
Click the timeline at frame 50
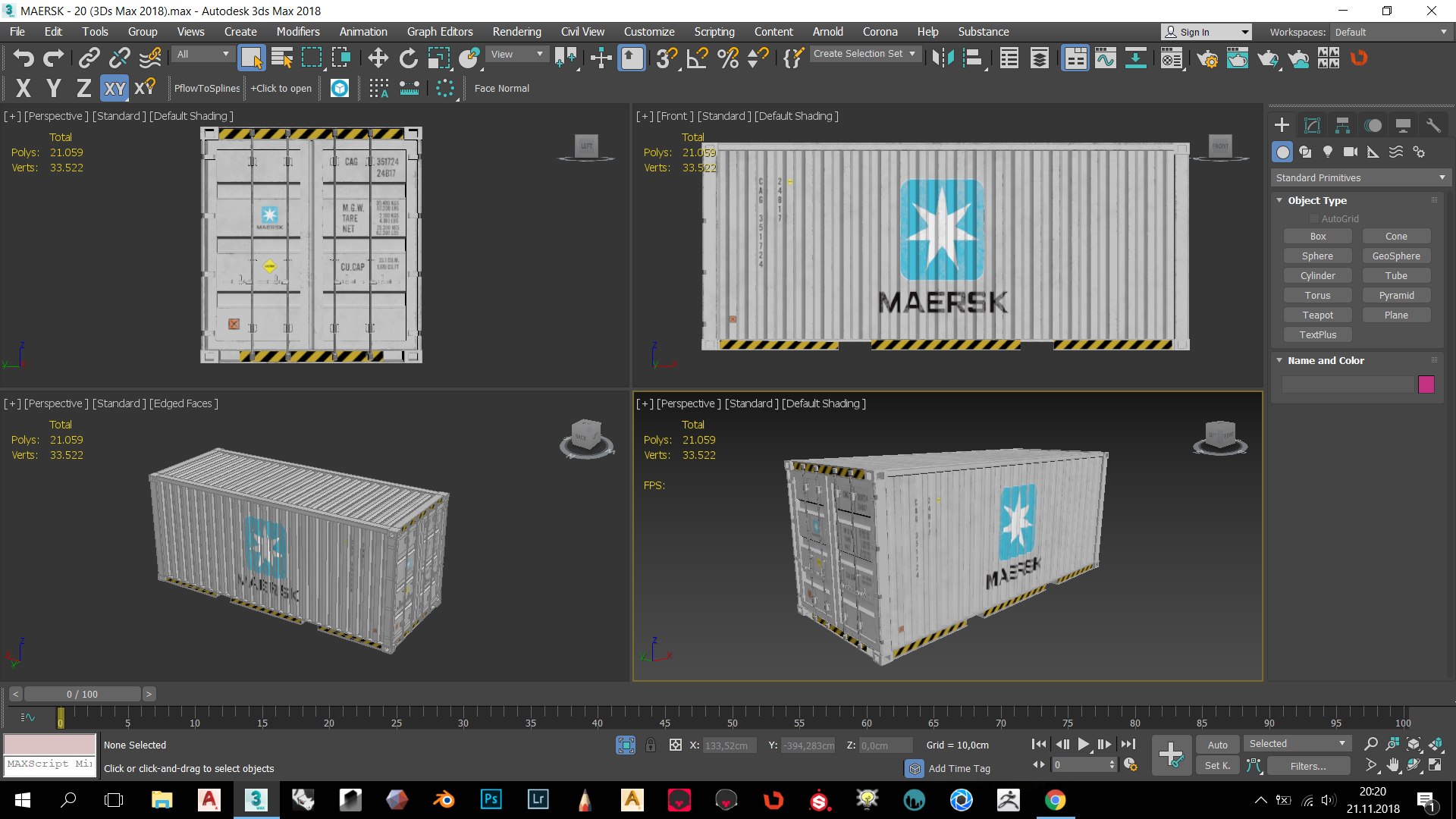(x=732, y=717)
